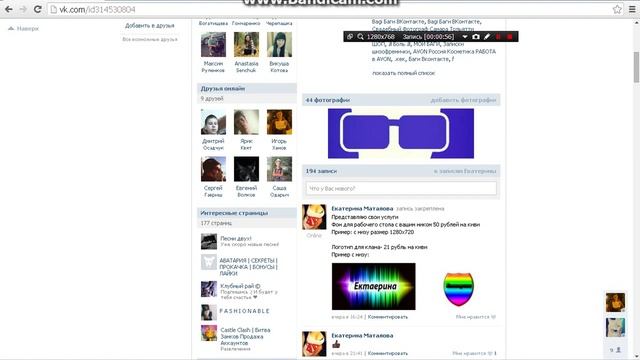Click к записям Екатерины link

click(x=465, y=171)
